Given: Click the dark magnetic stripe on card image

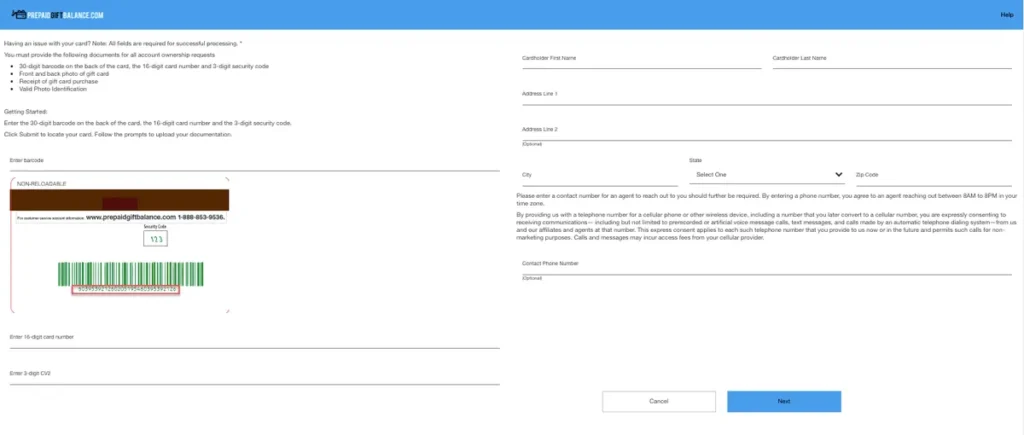Looking at the screenshot, I should [x=122, y=199].
